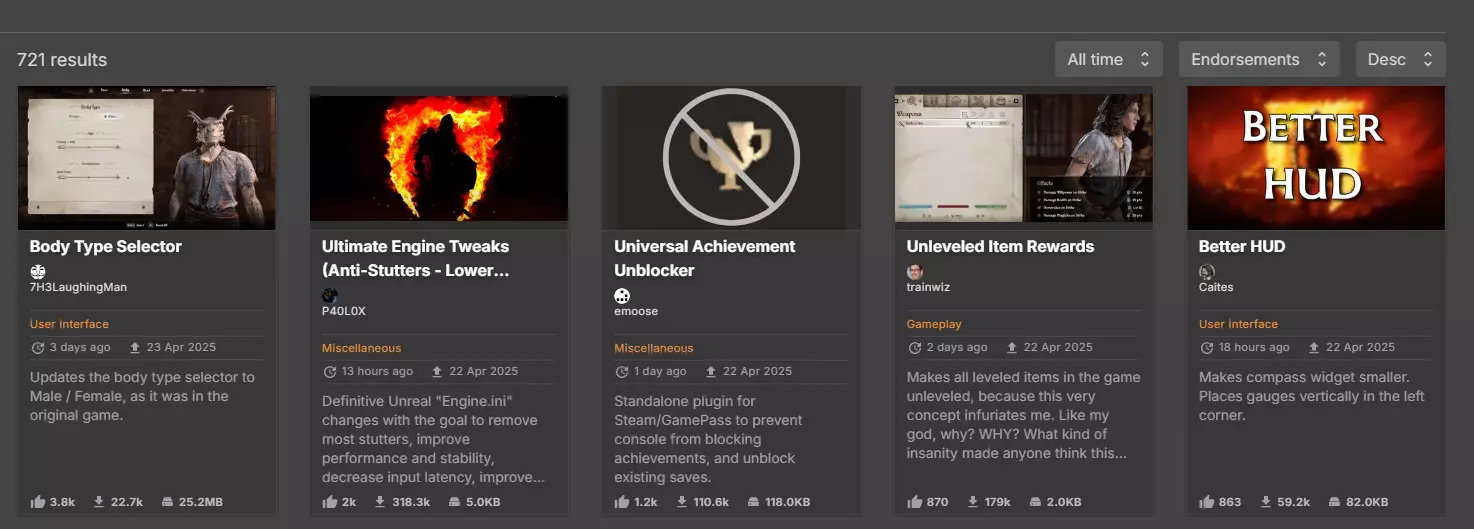
Task: Click the 721 results count text
Action: pos(62,60)
